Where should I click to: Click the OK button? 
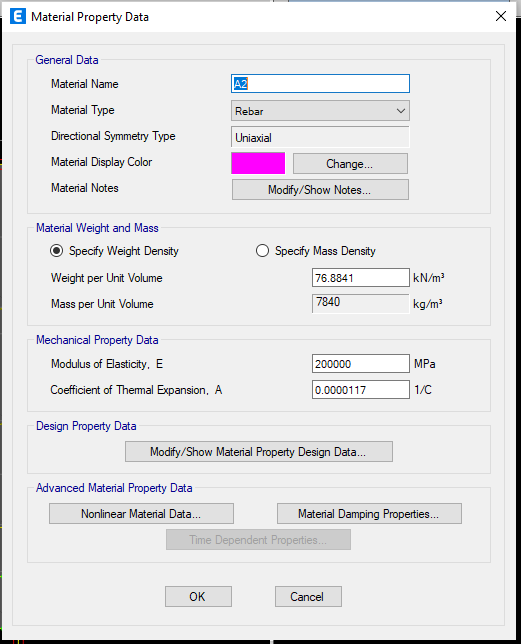click(198, 596)
